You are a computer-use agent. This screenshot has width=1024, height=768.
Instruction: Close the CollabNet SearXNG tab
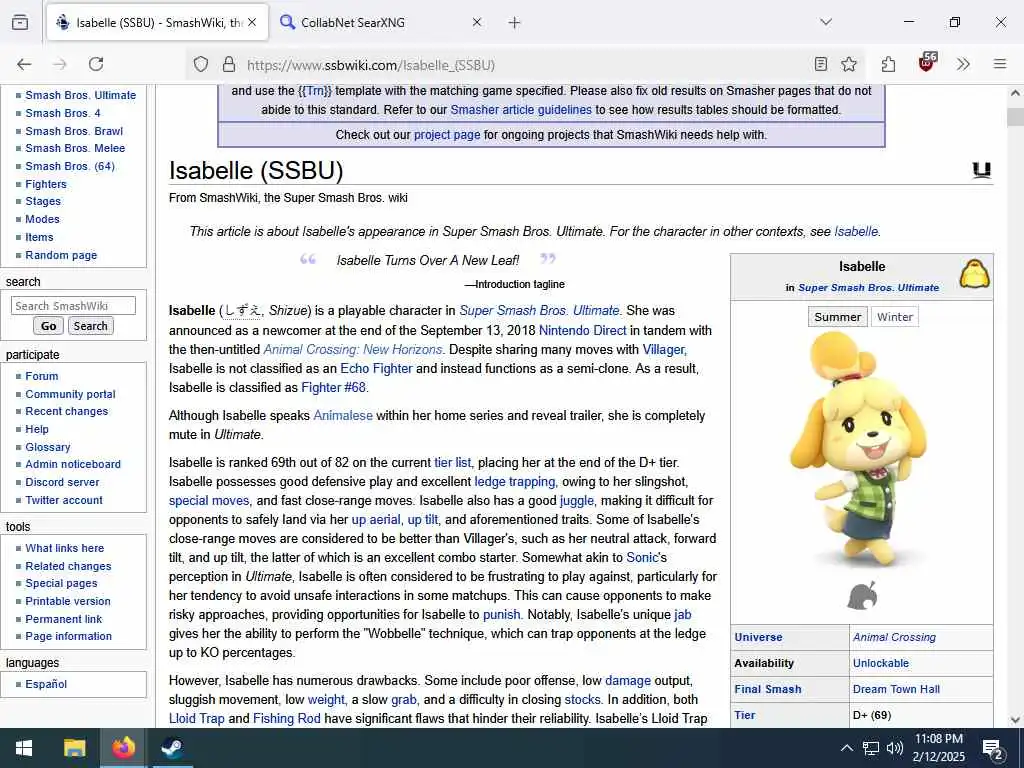(477, 22)
